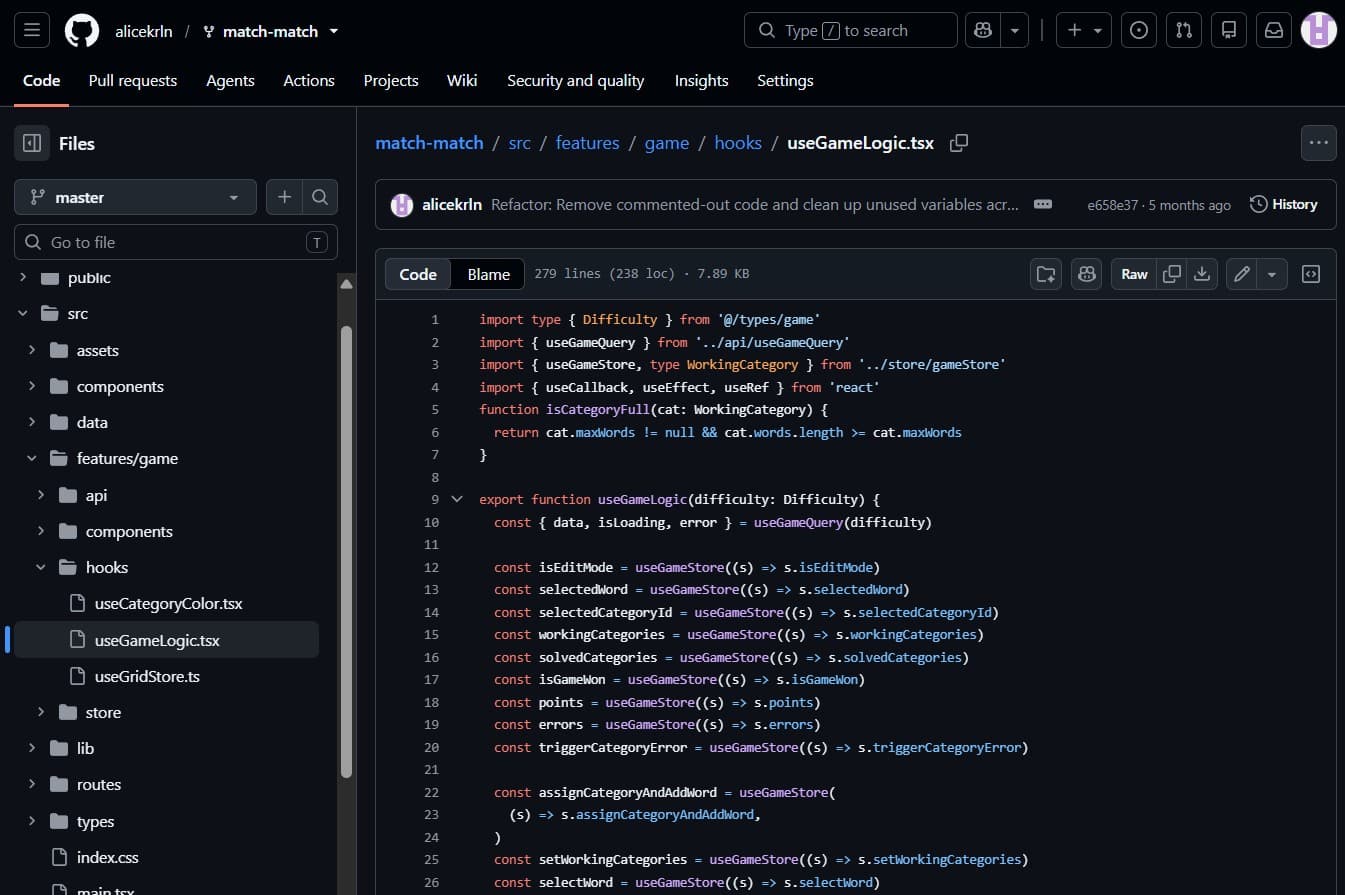Copy file path next to useGameLogic.tsx
This screenshot has height=895, width=1345.
click(x=959, y=143)
